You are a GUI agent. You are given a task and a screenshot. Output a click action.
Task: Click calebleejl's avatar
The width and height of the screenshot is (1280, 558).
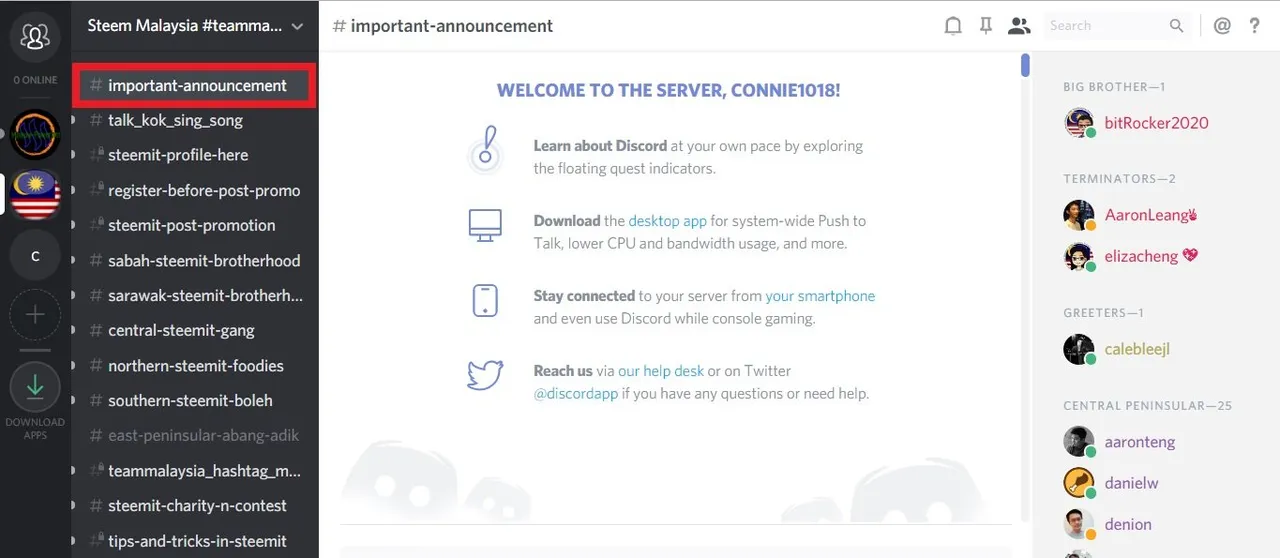(1079, 349)
